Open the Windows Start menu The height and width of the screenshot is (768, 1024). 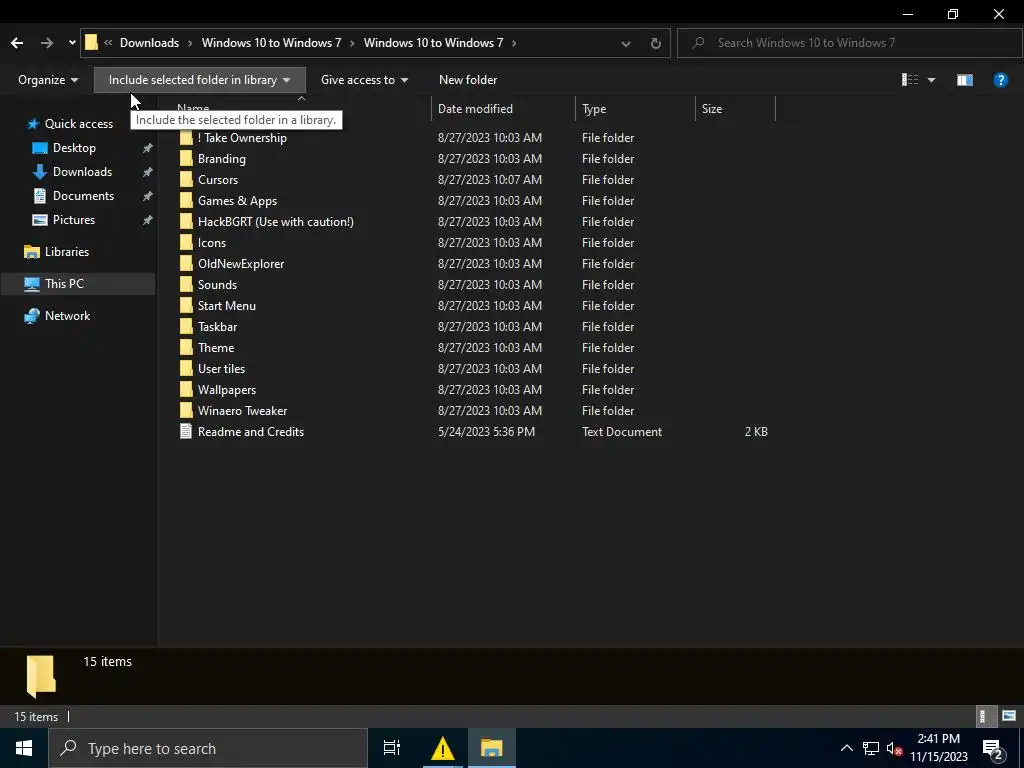[24, 748]
